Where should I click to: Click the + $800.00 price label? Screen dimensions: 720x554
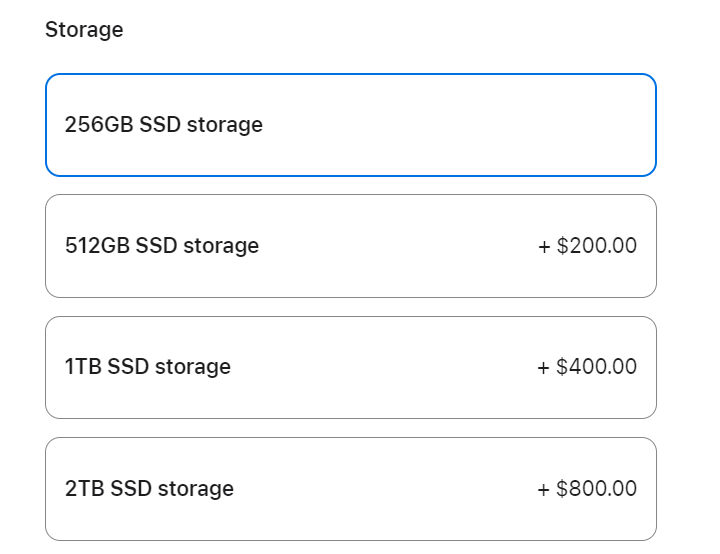[x=587, y=488]
